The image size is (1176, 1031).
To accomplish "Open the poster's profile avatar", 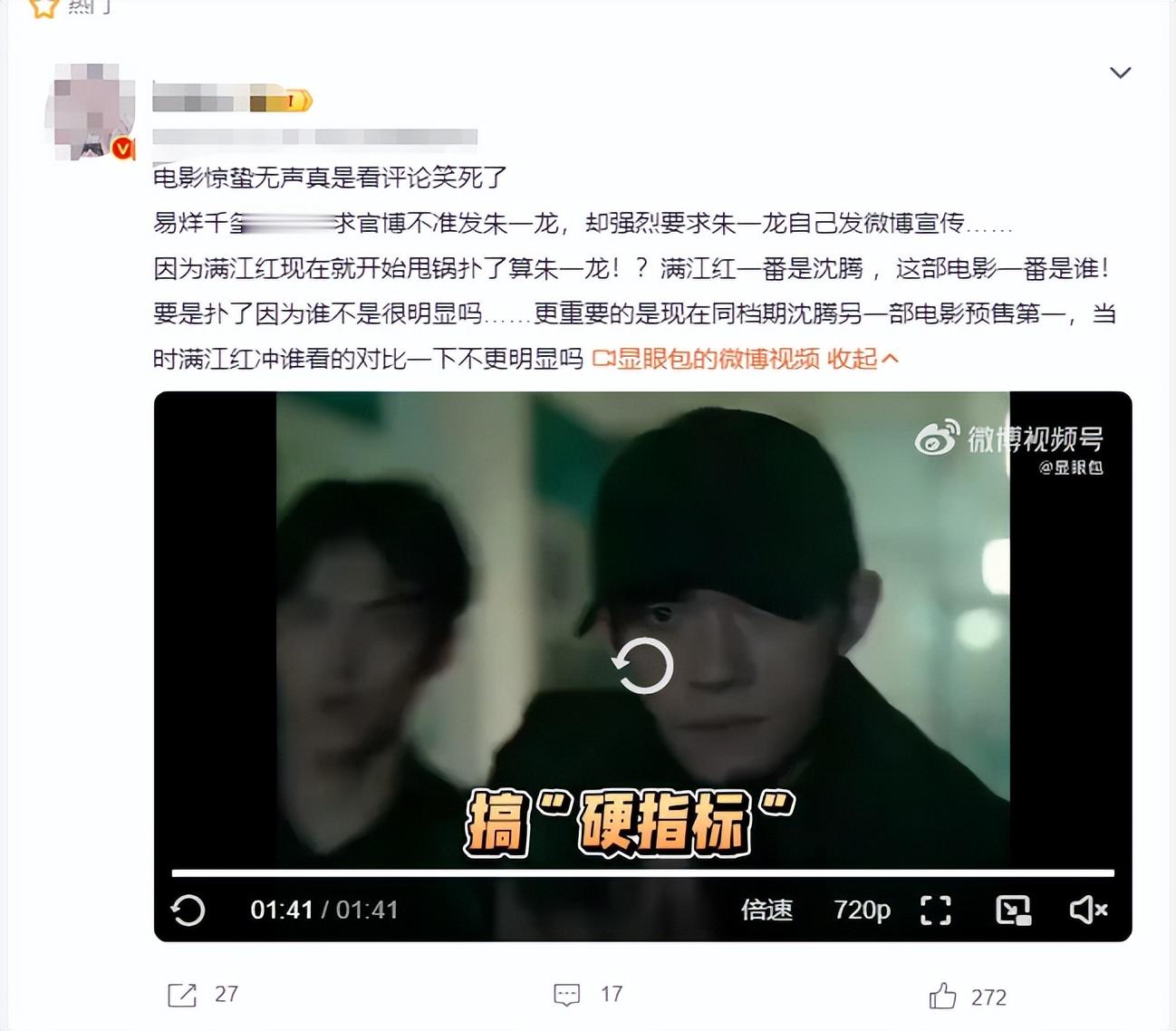I will tap(90, 111).
